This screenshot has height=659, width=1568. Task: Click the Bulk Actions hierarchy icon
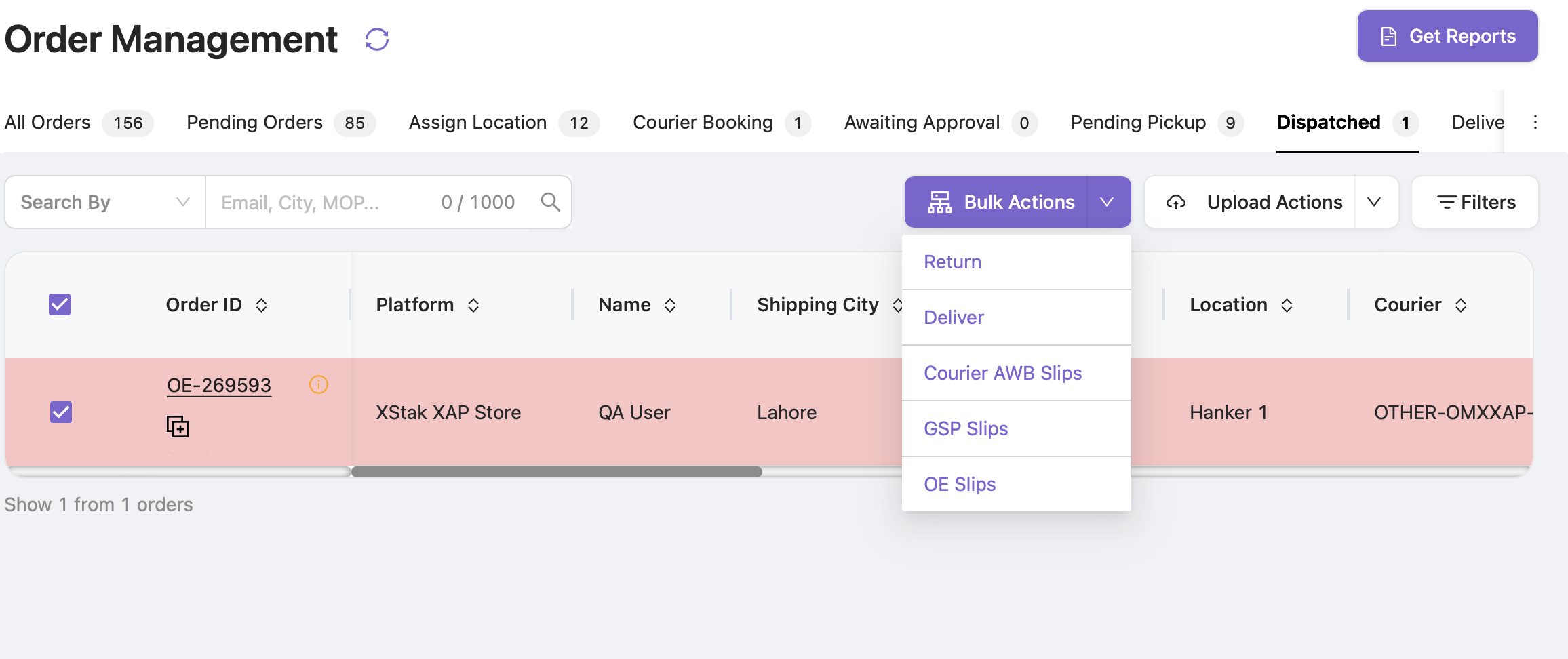[940, 202]
